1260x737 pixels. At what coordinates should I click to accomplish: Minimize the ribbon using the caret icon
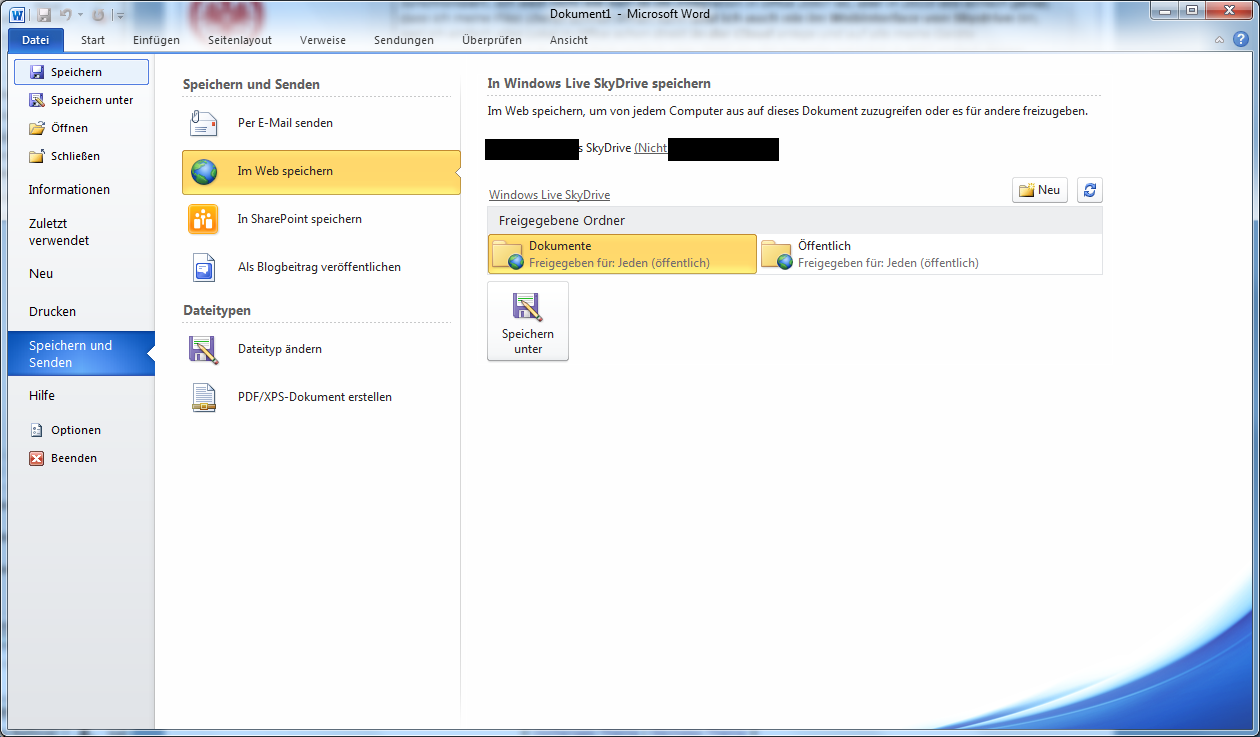[1219, 40]
